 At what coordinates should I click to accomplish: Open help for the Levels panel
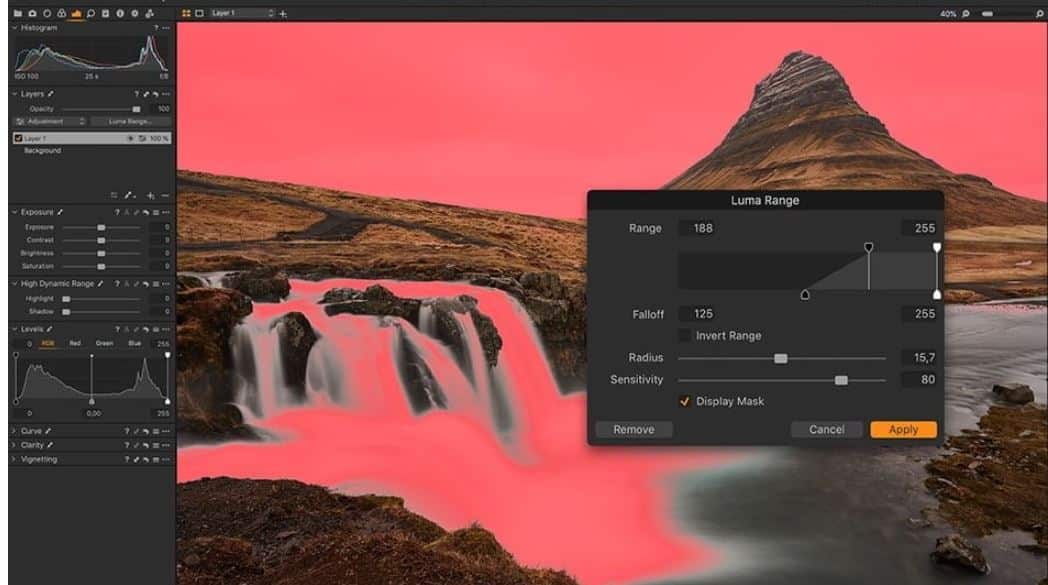pos(117,330)
